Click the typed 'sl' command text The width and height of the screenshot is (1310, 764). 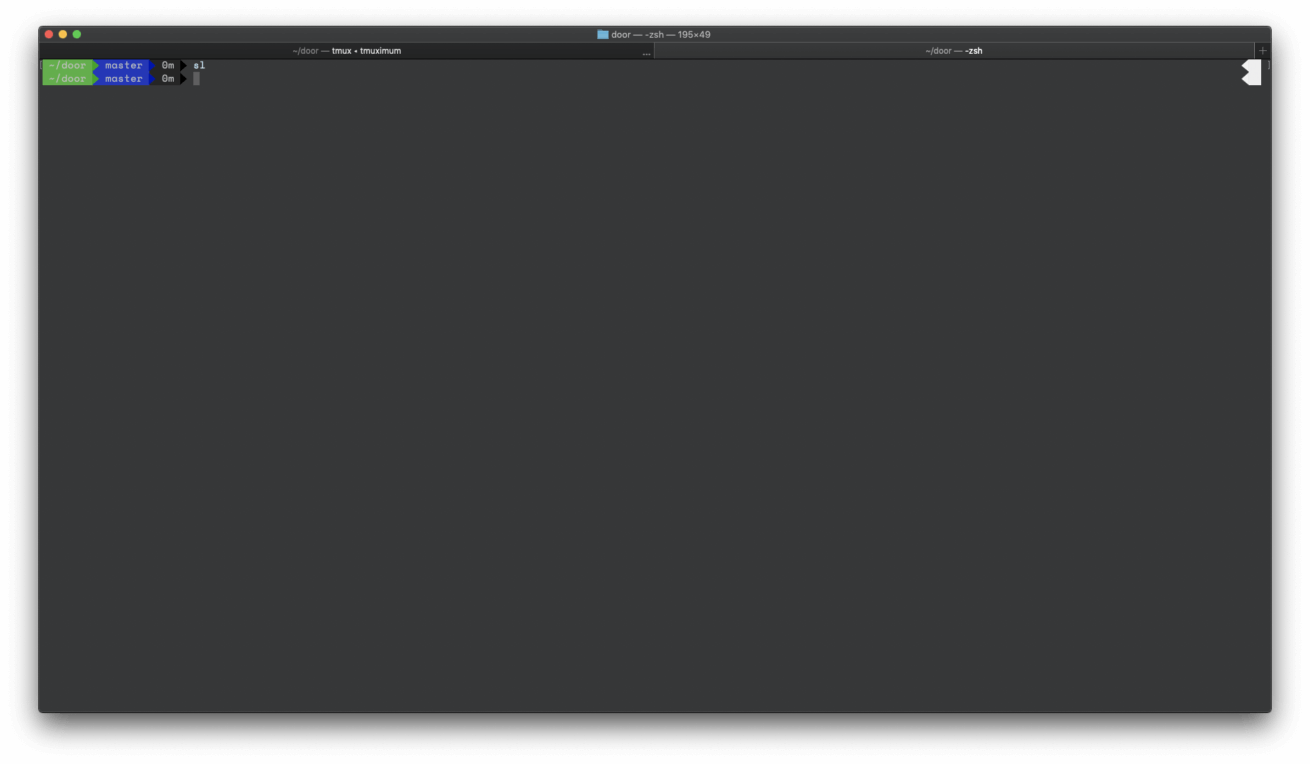[x=199, y=66]
